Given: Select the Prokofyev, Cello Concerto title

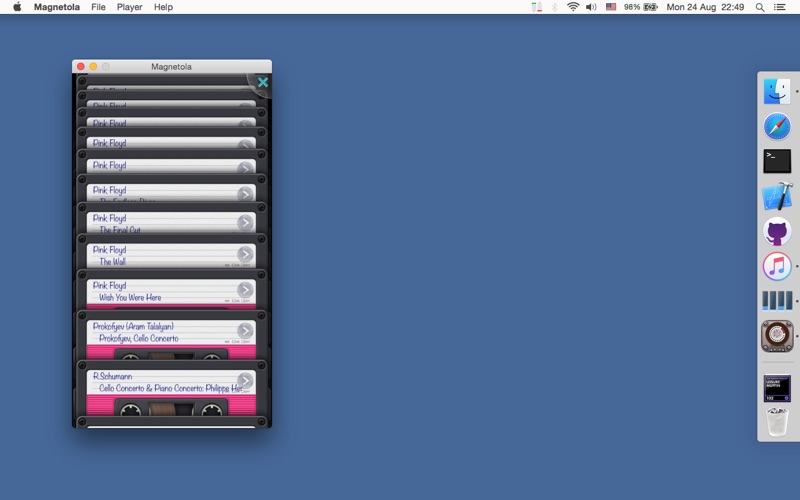Looking at the screenshot, I should click(x=139, y=338).
